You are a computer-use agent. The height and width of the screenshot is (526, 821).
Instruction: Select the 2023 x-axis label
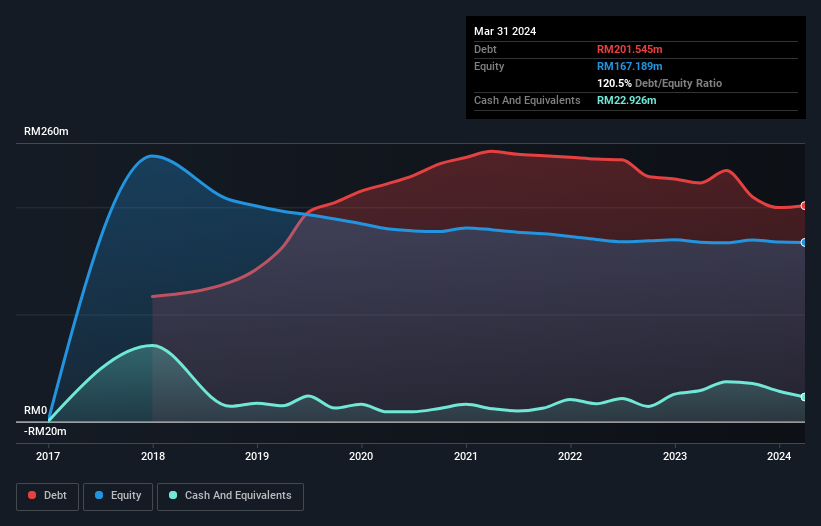click(x=675, y=456)
